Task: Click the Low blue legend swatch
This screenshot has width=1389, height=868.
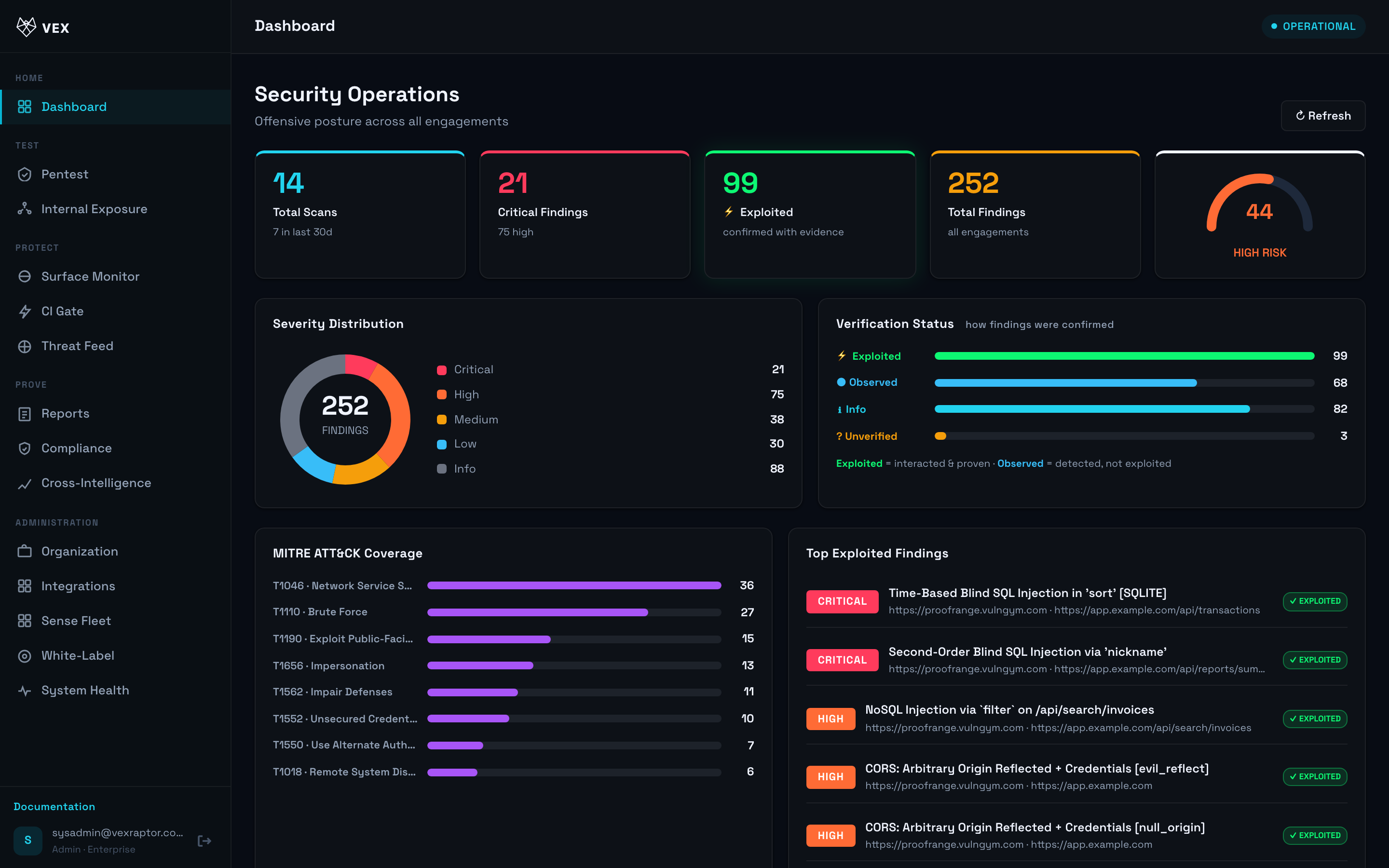Action: pyautogui.click(x=441, y=444)
